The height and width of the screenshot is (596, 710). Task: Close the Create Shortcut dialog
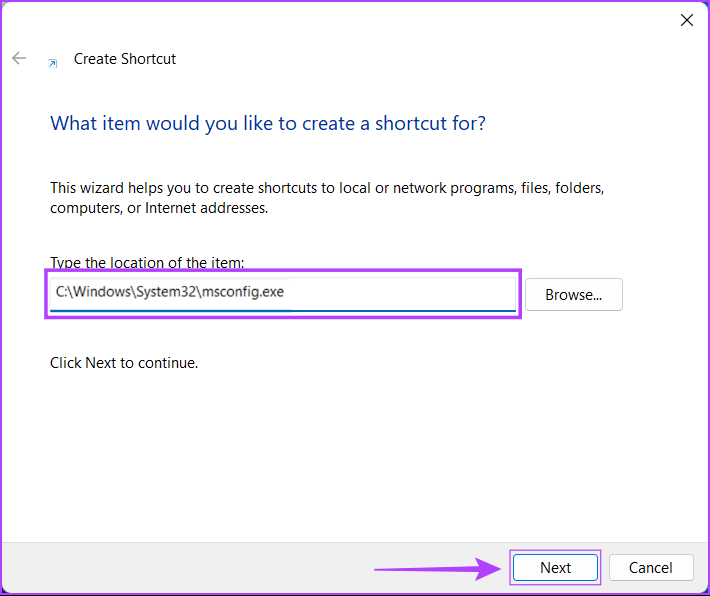686,20
